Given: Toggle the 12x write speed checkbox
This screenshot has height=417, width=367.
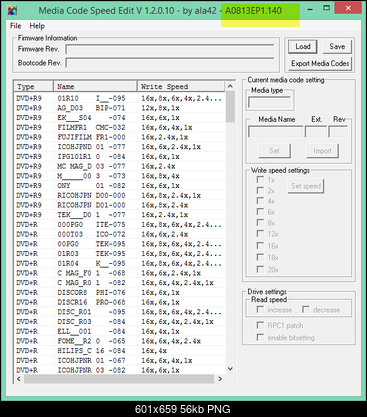Looking at the screenshot, I should 260,234.
